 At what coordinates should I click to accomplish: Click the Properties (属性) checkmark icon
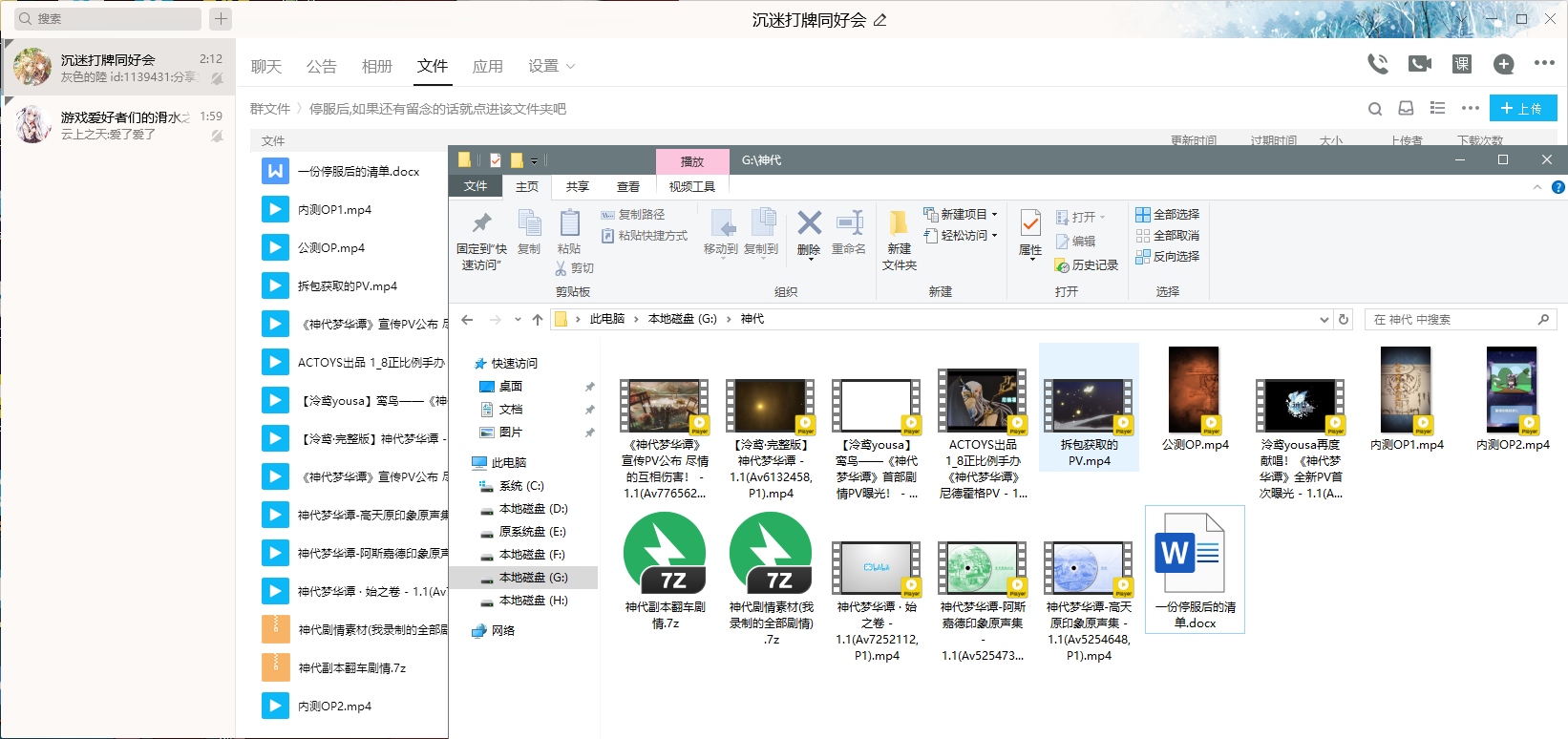[x=1030, y=223]
